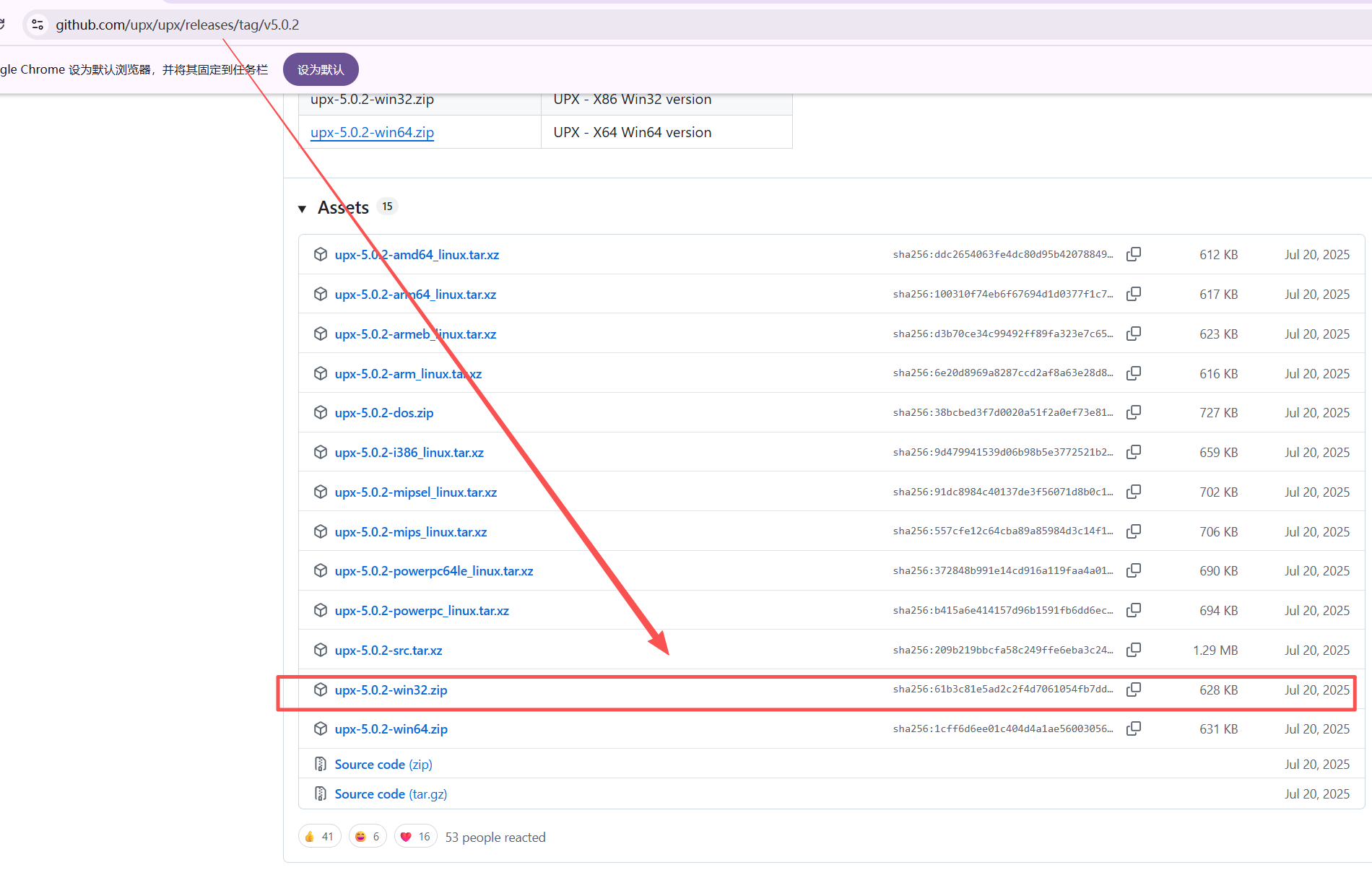Toggle laugh reaction with 6 votes

pos(368,837)
